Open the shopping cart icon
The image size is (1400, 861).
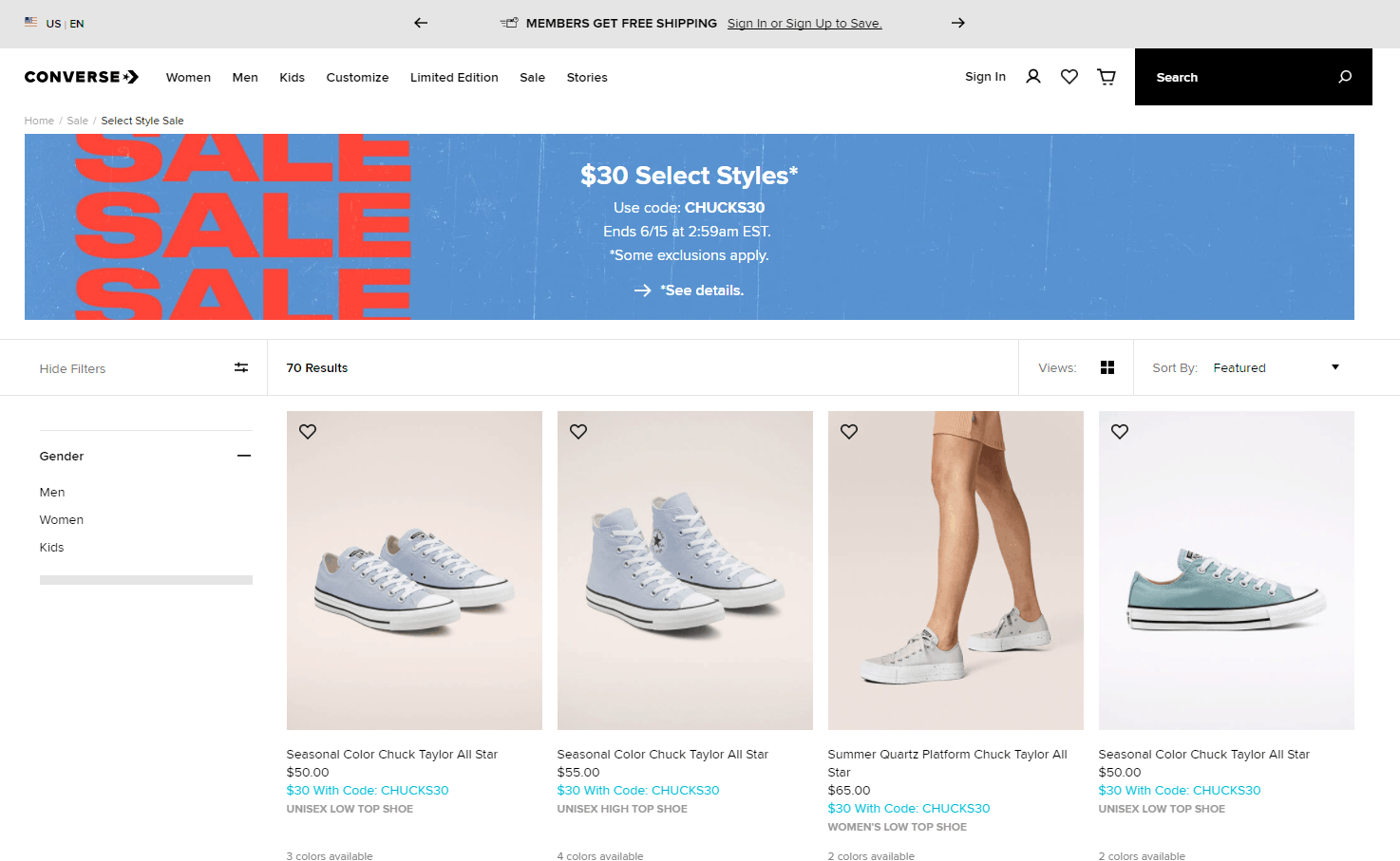[x=1107, y=77]
